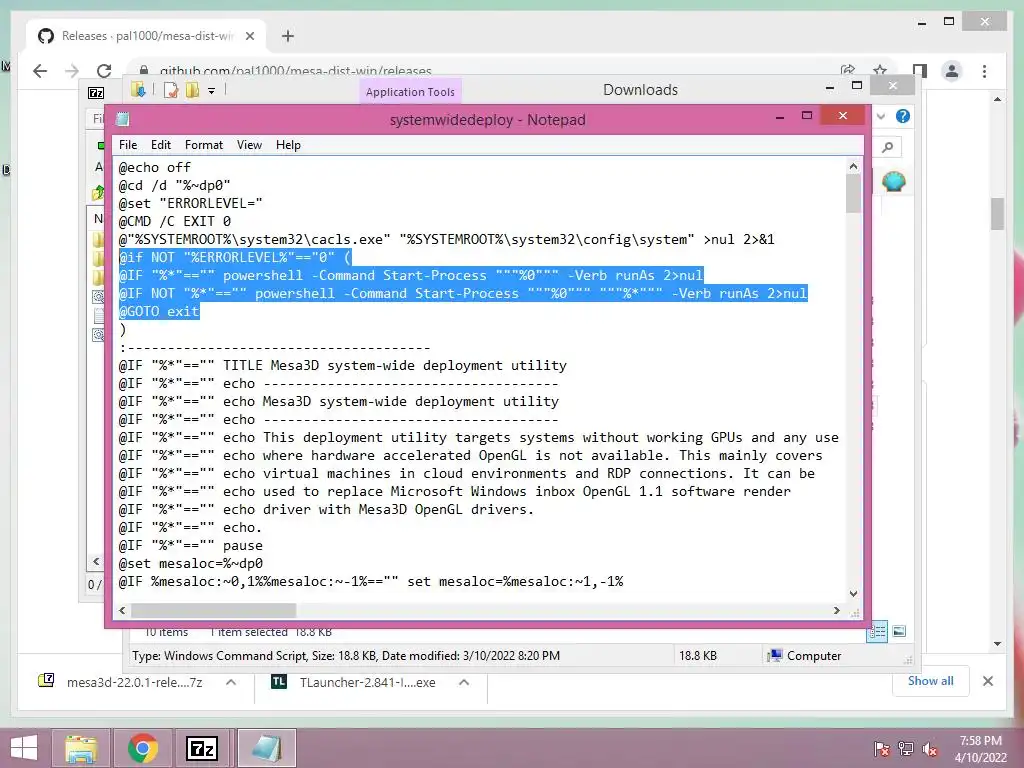Close the Chrome downloads bar
This screenshot has width=1024, height=768.
pyautogui.click(x=987, y=681)
